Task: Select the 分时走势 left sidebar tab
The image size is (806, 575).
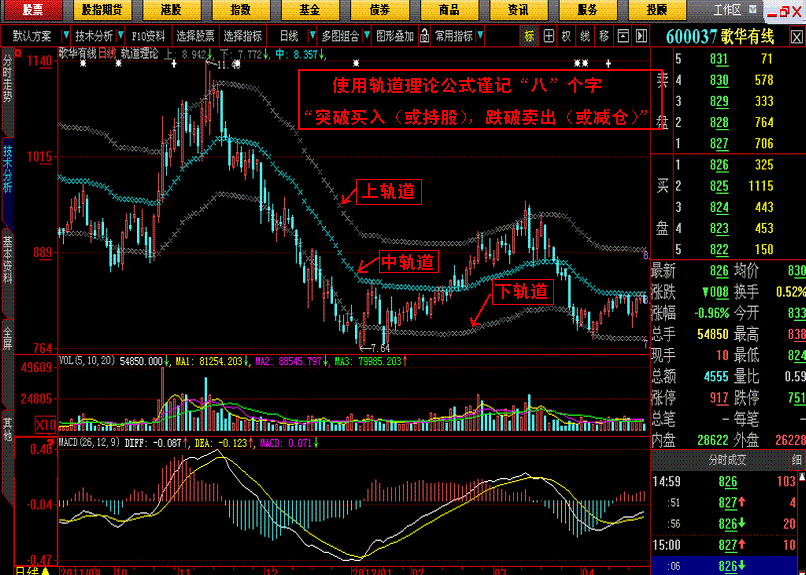Action: pyautogui.click(x=8, y=84)
